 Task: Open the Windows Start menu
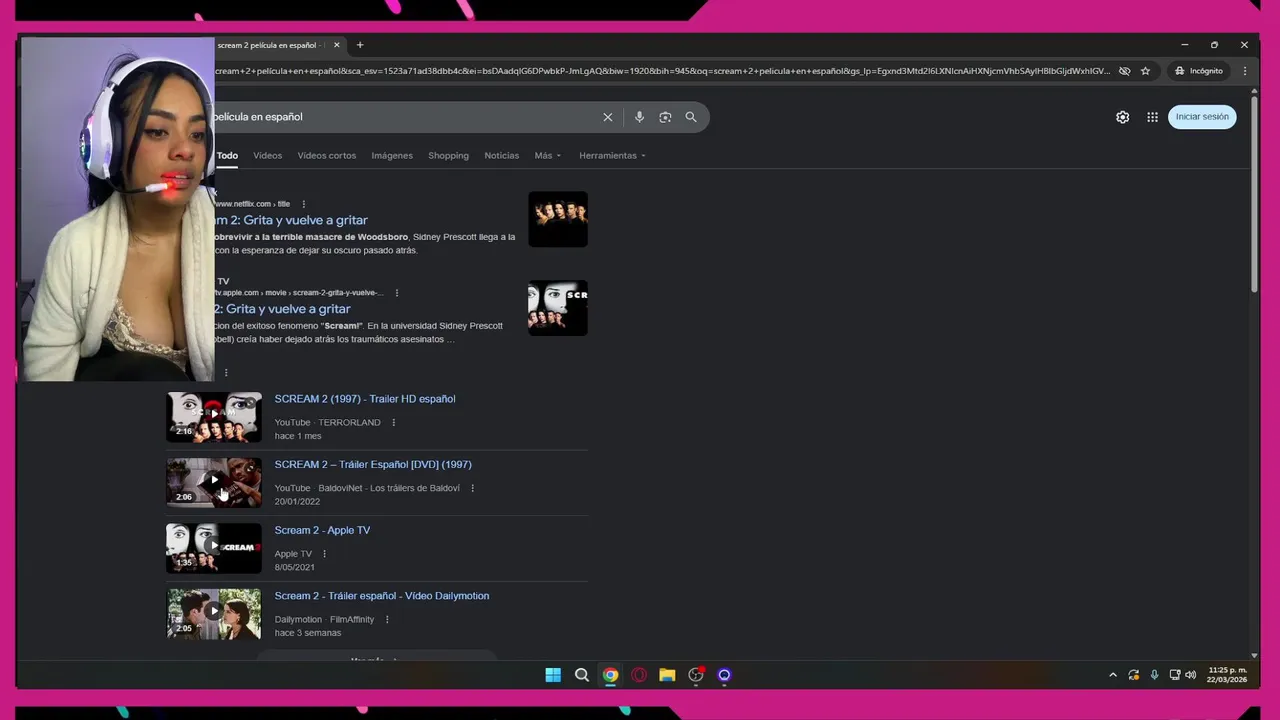(553, 675)
